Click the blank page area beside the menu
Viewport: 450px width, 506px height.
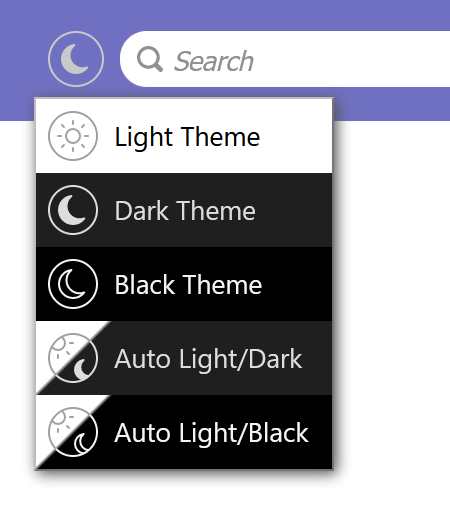(x=393, y=300)
